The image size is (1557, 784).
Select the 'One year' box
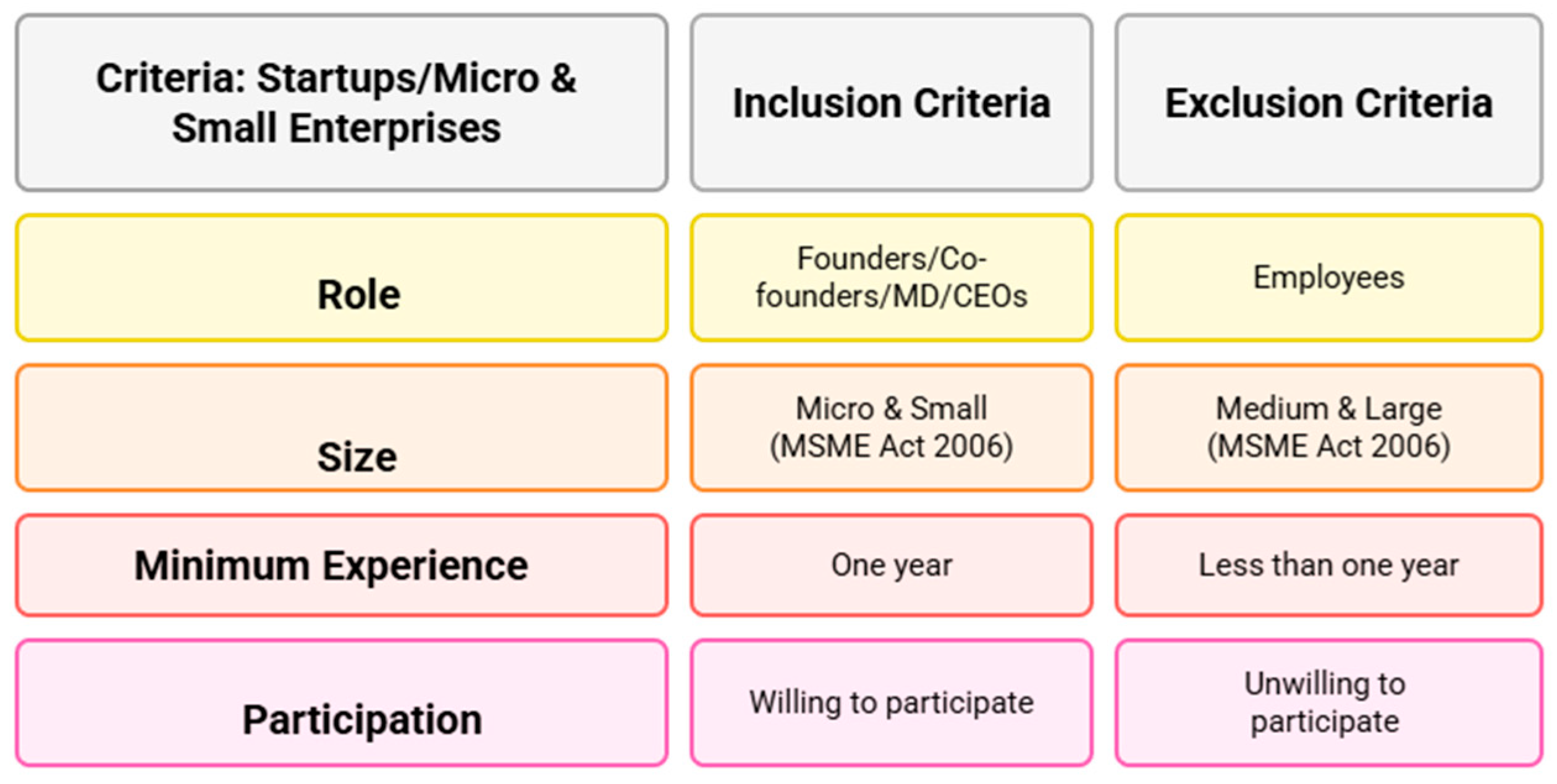pos(891,565)
